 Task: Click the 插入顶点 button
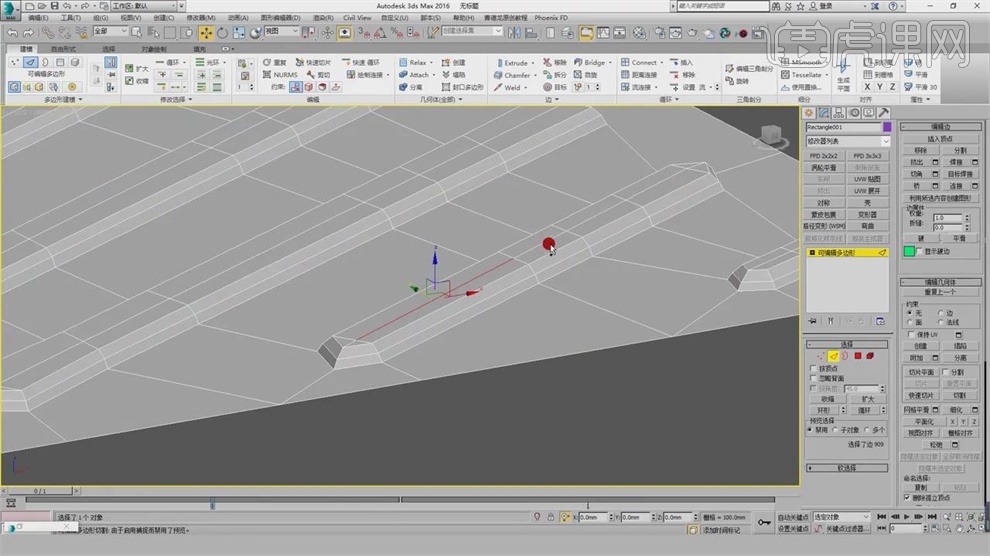tap(940, 139)
